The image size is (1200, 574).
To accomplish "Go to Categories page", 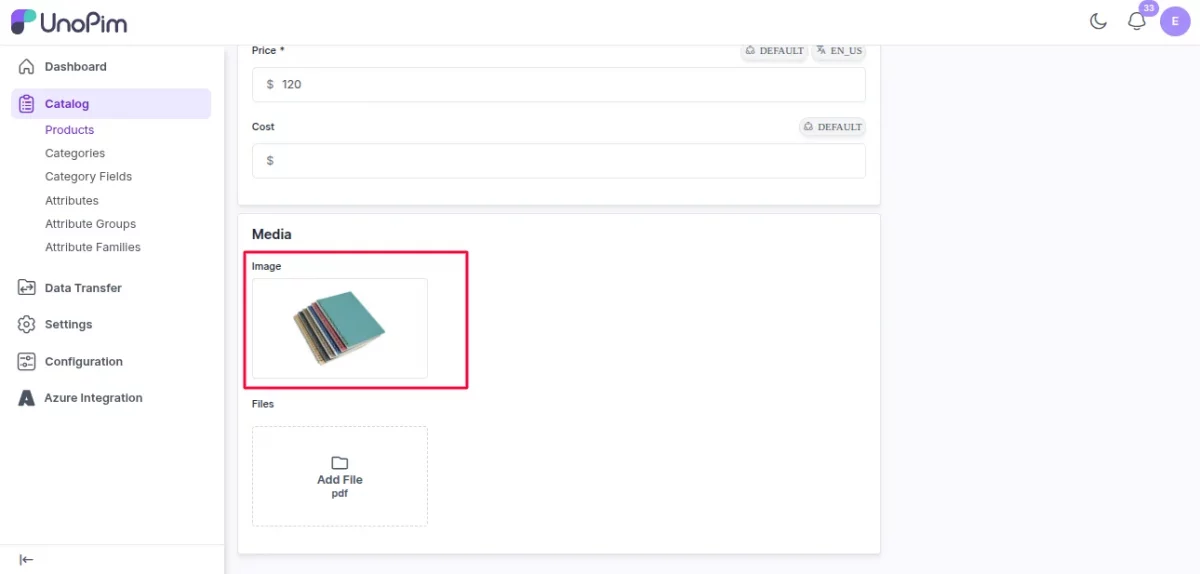I will pos(75,153).
